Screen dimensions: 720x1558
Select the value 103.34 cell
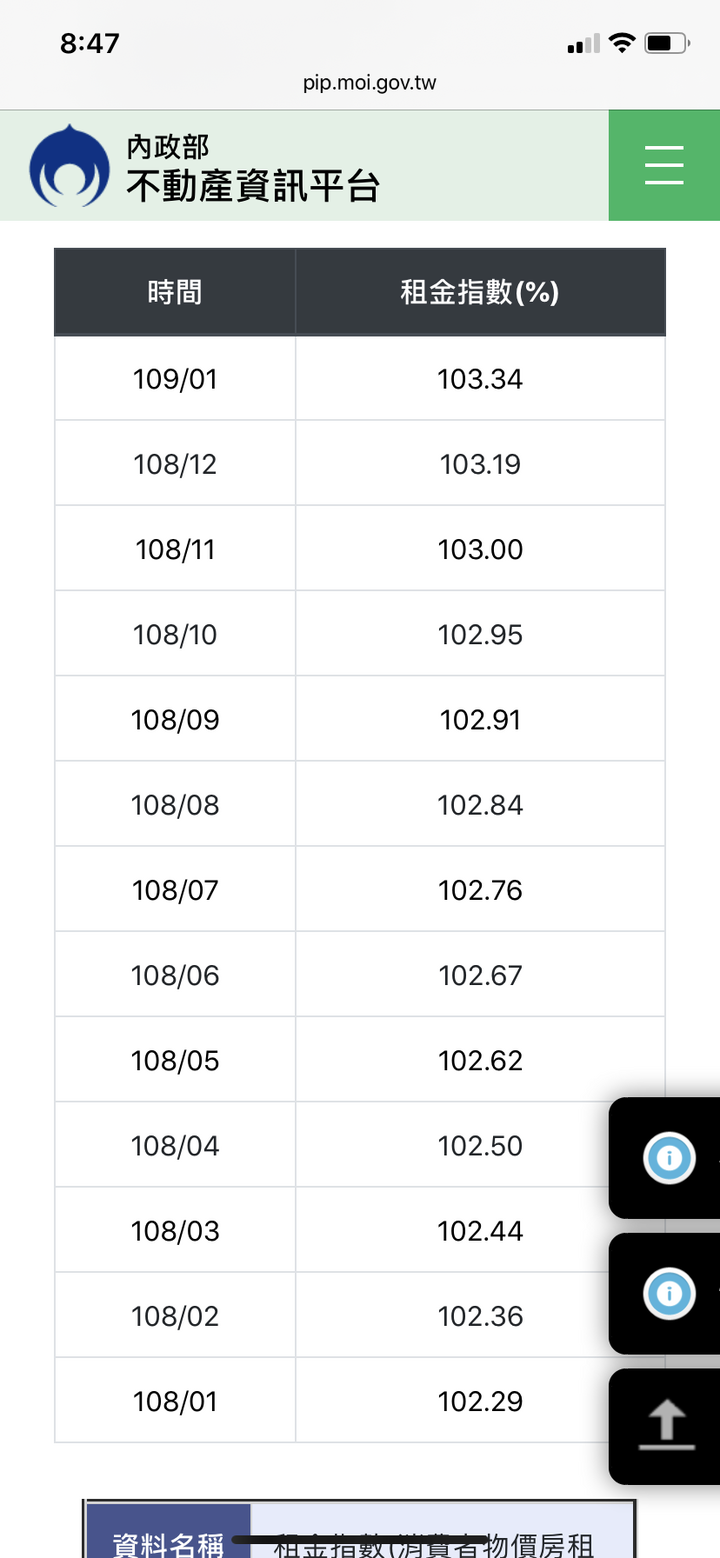point(480,379)
